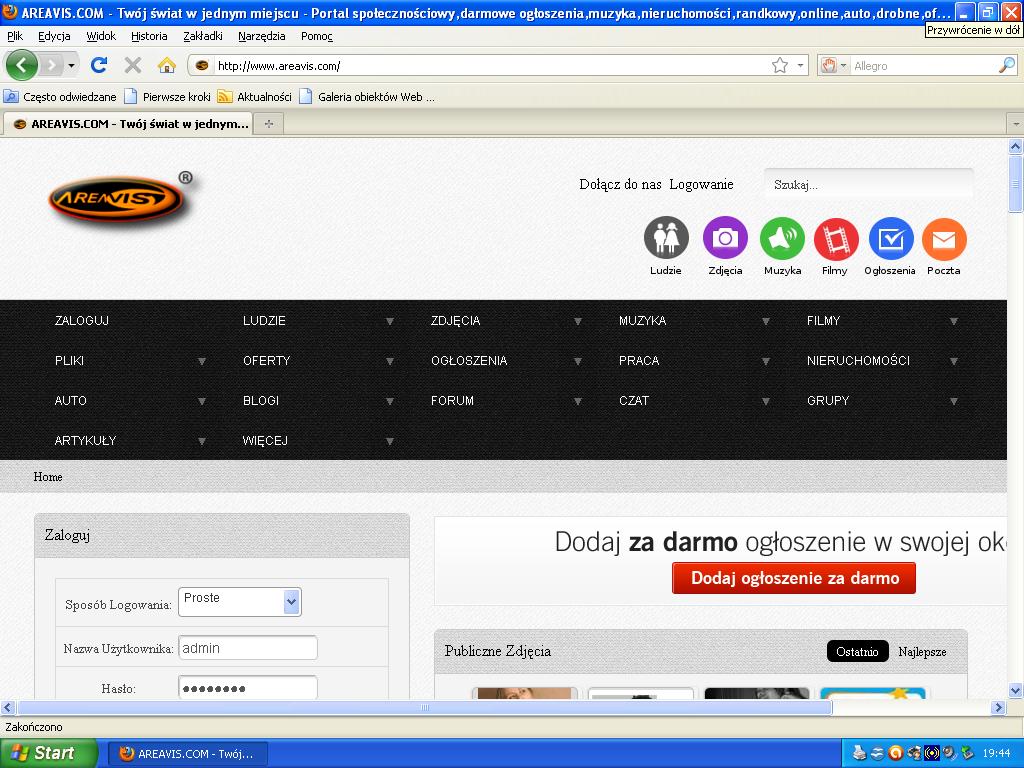Viewport: 1024px width, 768px height.
Task: Click the Logowanie link
Action: [701, 184]
